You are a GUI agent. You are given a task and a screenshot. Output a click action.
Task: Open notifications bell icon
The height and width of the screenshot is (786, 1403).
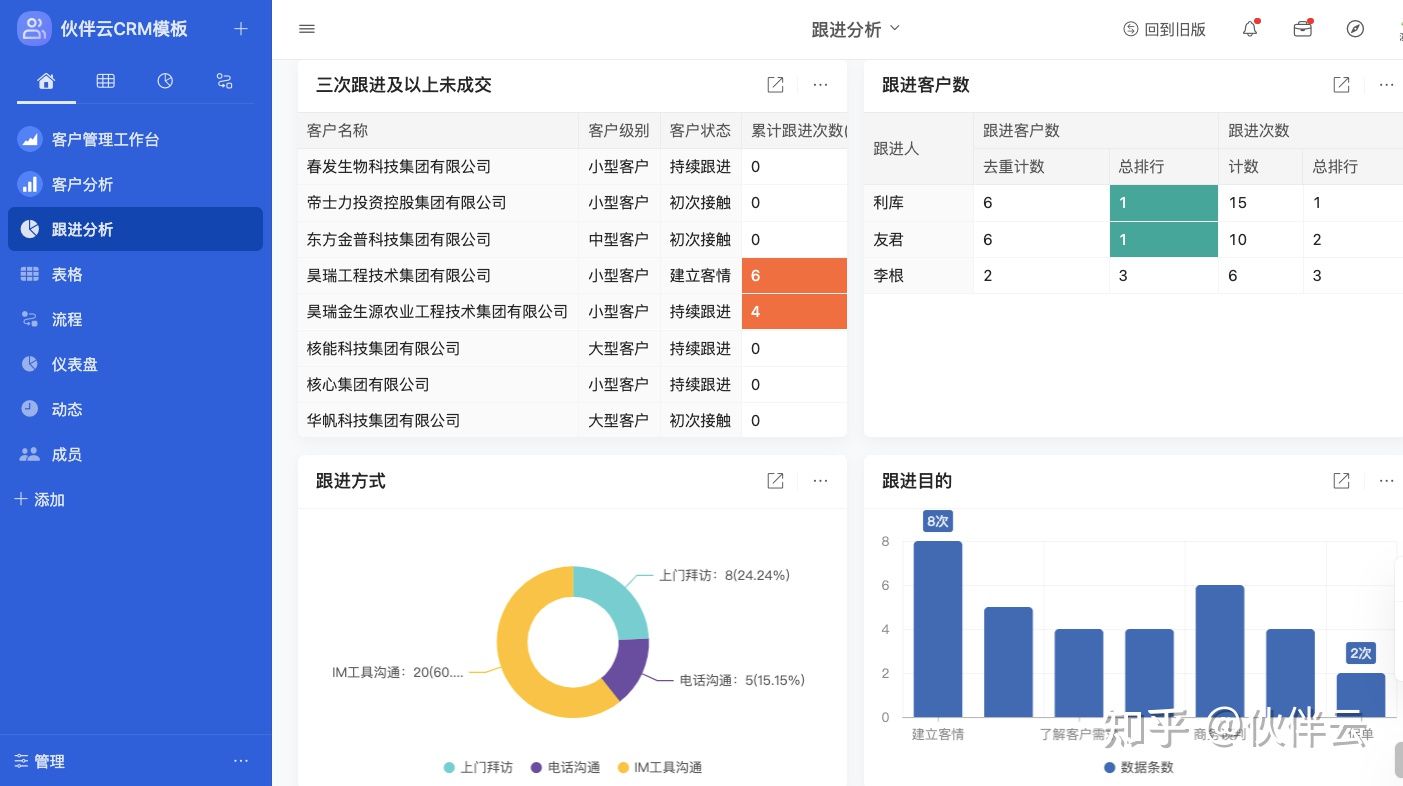(x=1250, y=29)
